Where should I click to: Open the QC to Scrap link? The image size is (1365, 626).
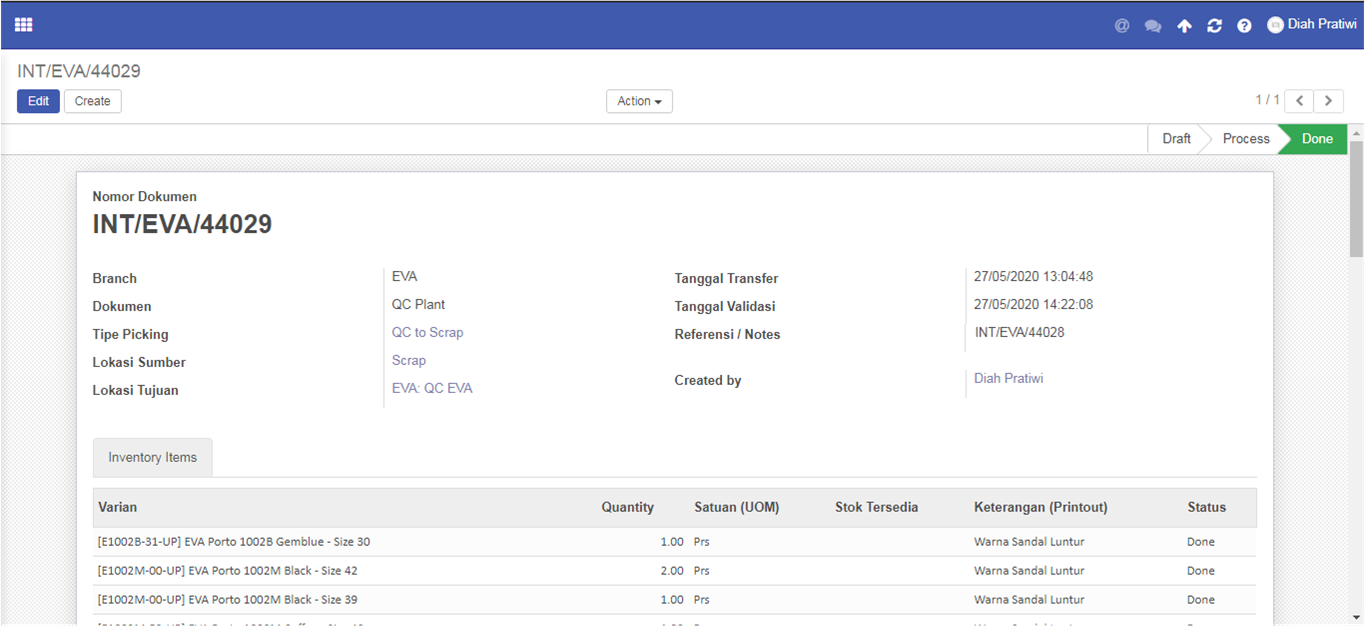click(x=427, y=332)
